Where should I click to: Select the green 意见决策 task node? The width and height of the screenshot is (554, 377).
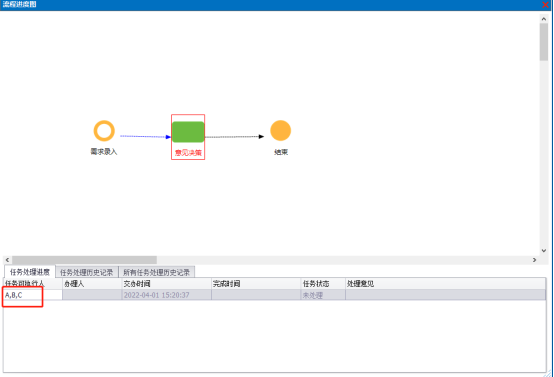(x=188, y=132)
